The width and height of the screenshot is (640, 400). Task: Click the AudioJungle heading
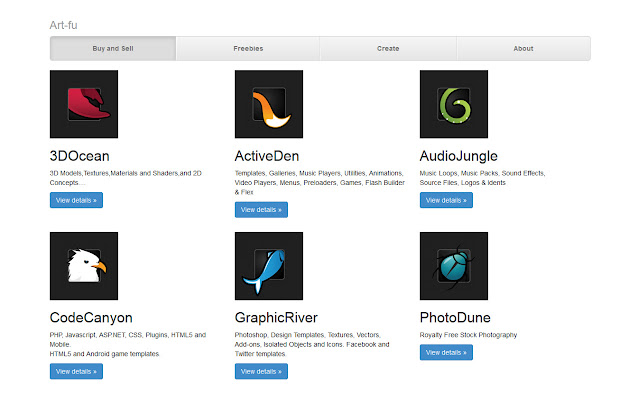(459, 156)
